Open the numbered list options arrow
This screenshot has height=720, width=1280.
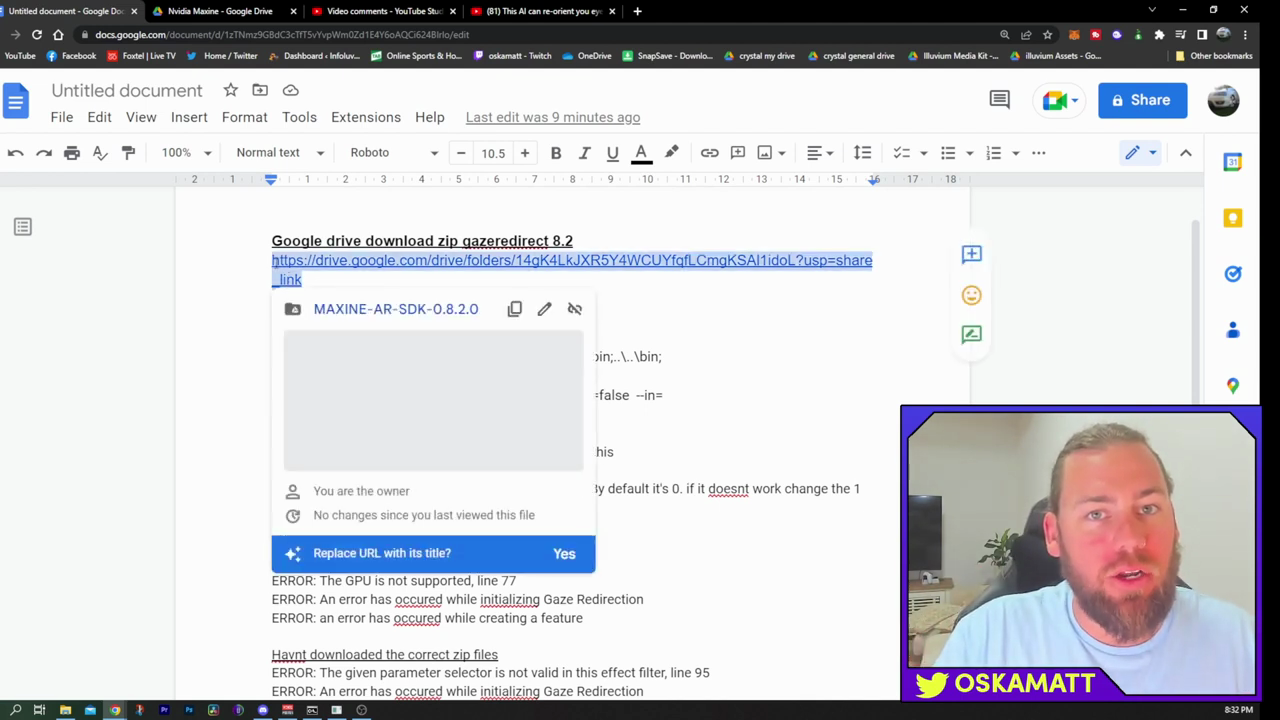point(1015,153)
